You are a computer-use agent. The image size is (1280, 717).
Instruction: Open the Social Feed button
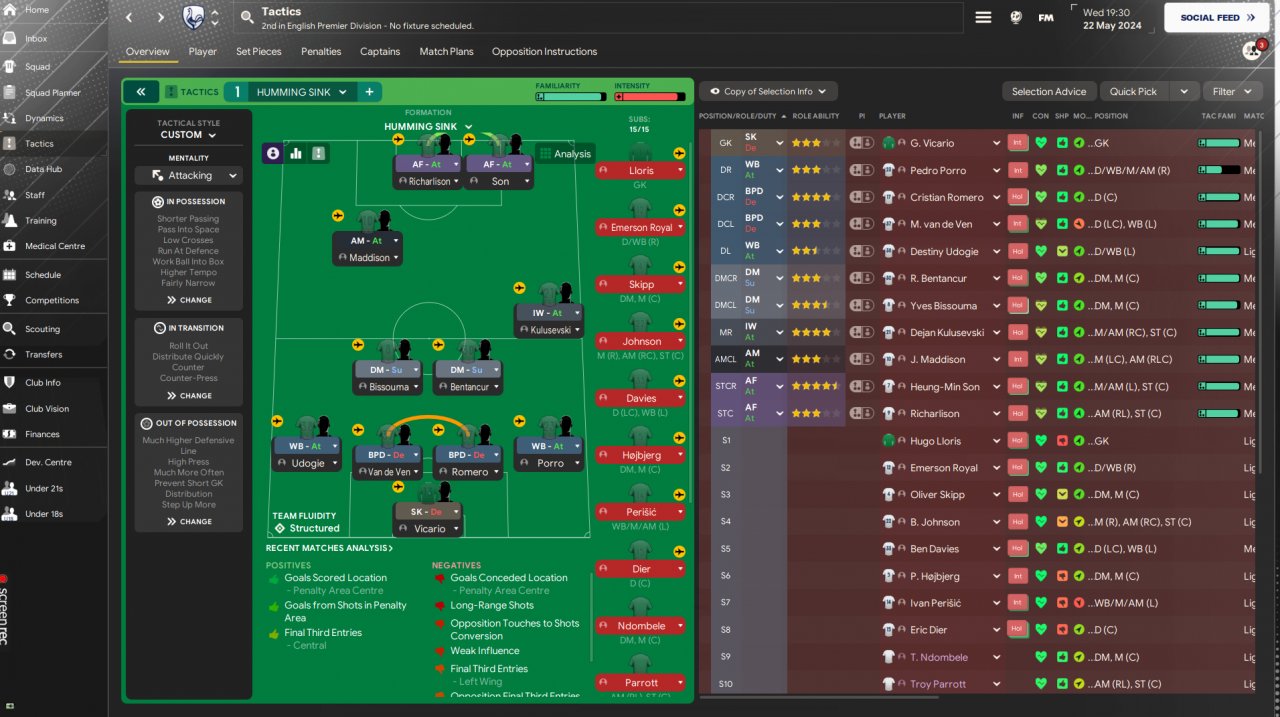pyautogui.click(x=1217, y=17)
